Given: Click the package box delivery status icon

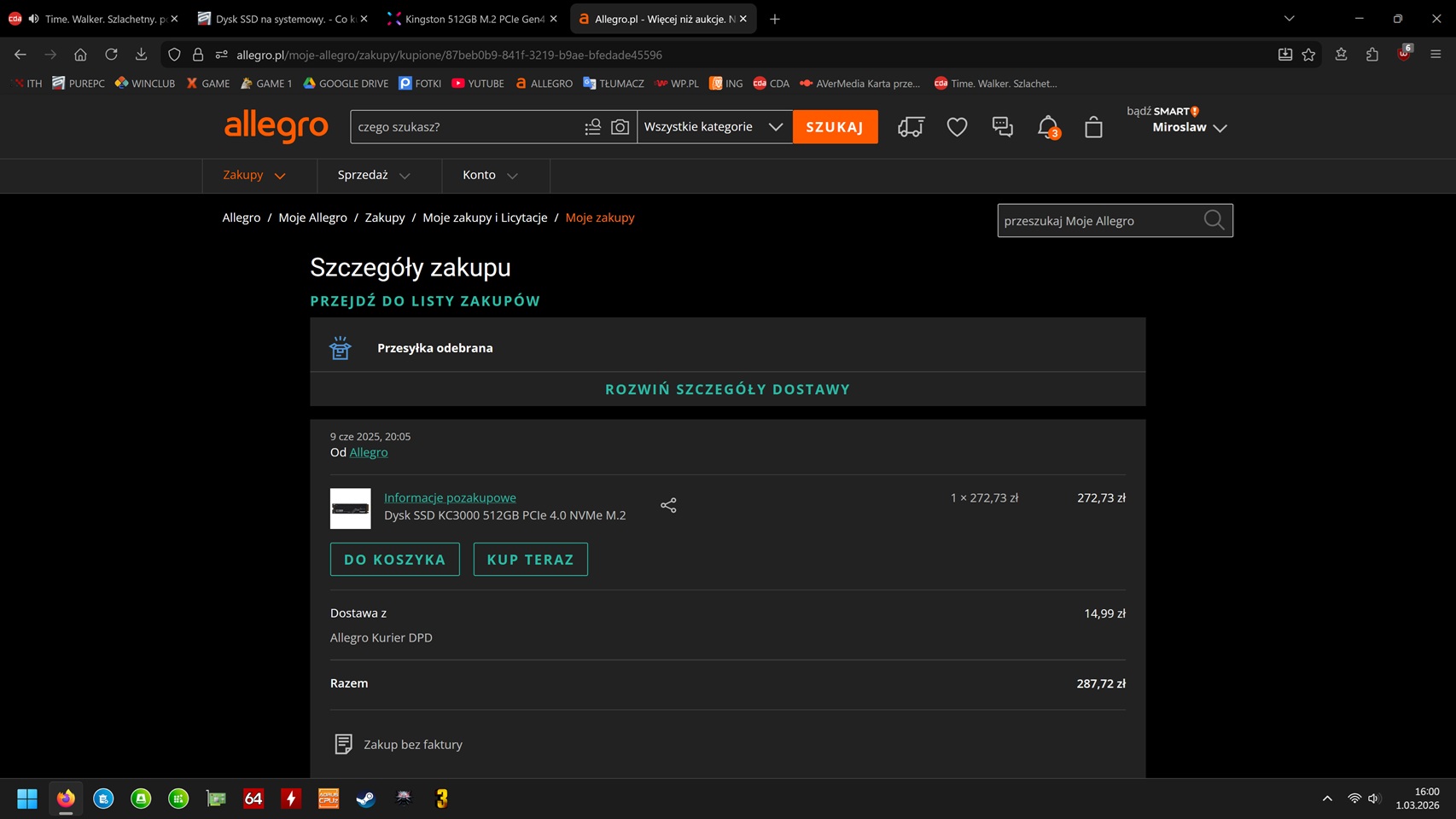Looking at the screenshot, I should point(341,348).
